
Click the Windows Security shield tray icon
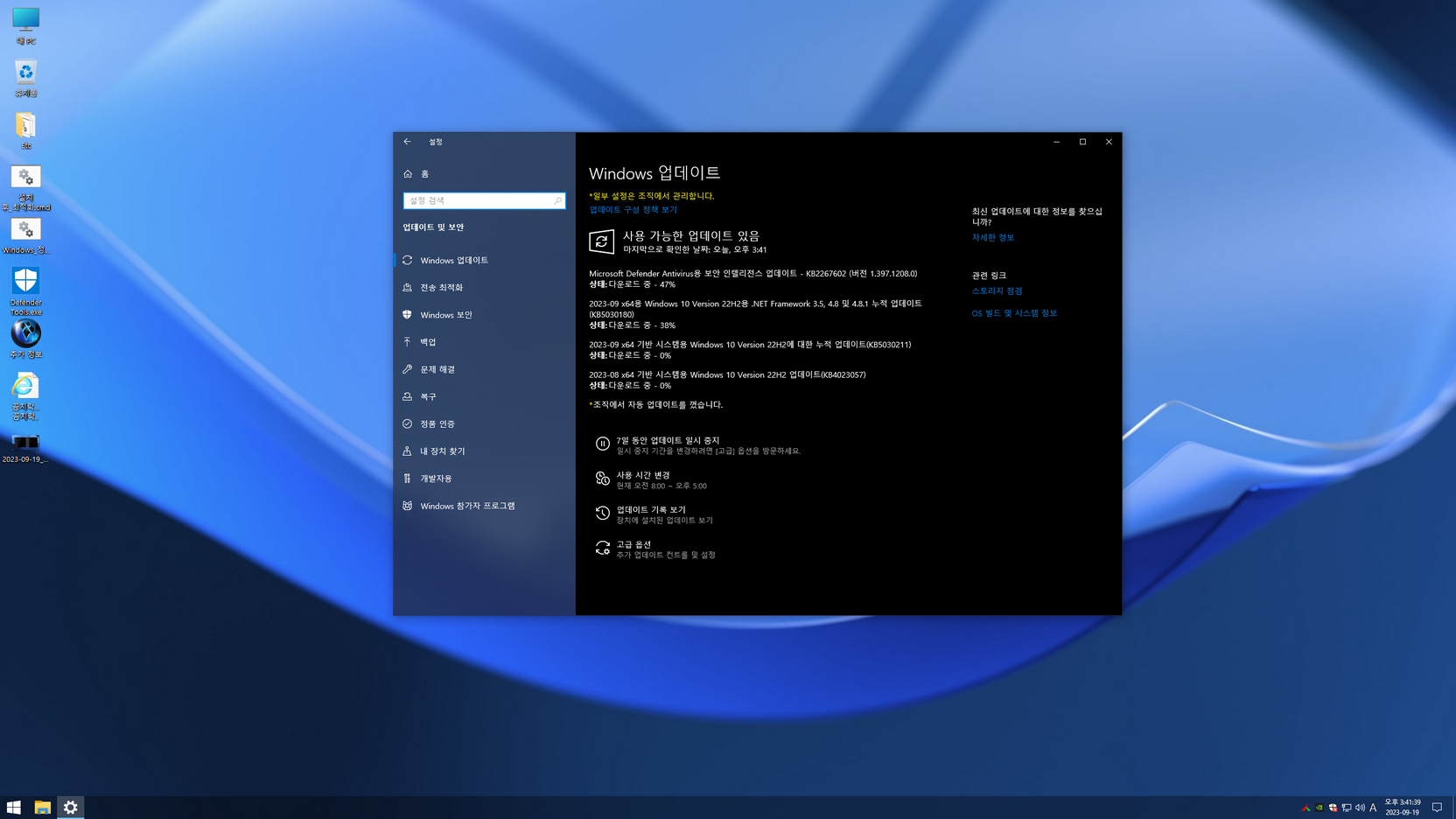pos(1333,808)
